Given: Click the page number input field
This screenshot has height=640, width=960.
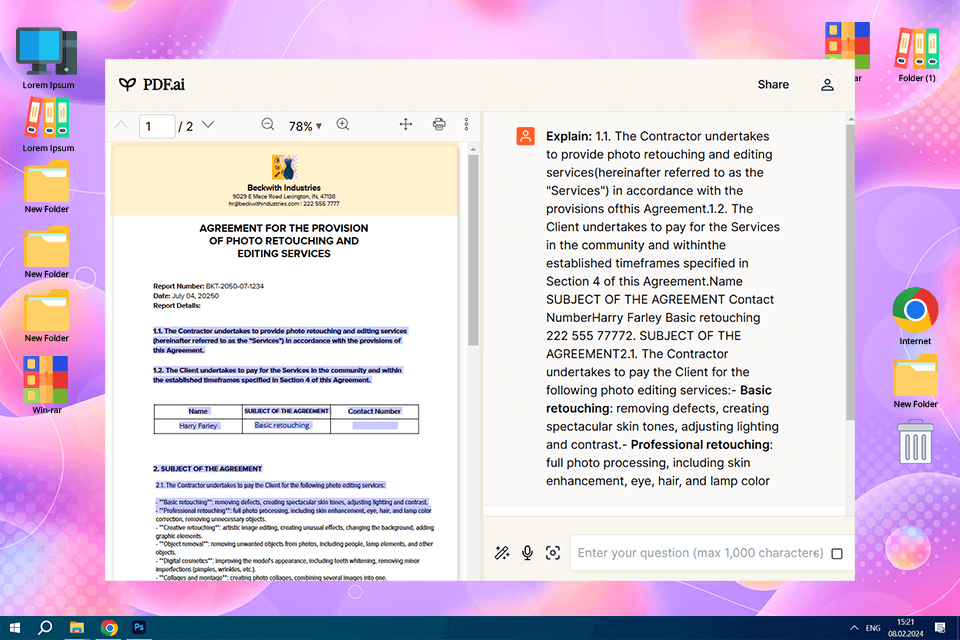Looking at the screenshot, I should (157, 126).
